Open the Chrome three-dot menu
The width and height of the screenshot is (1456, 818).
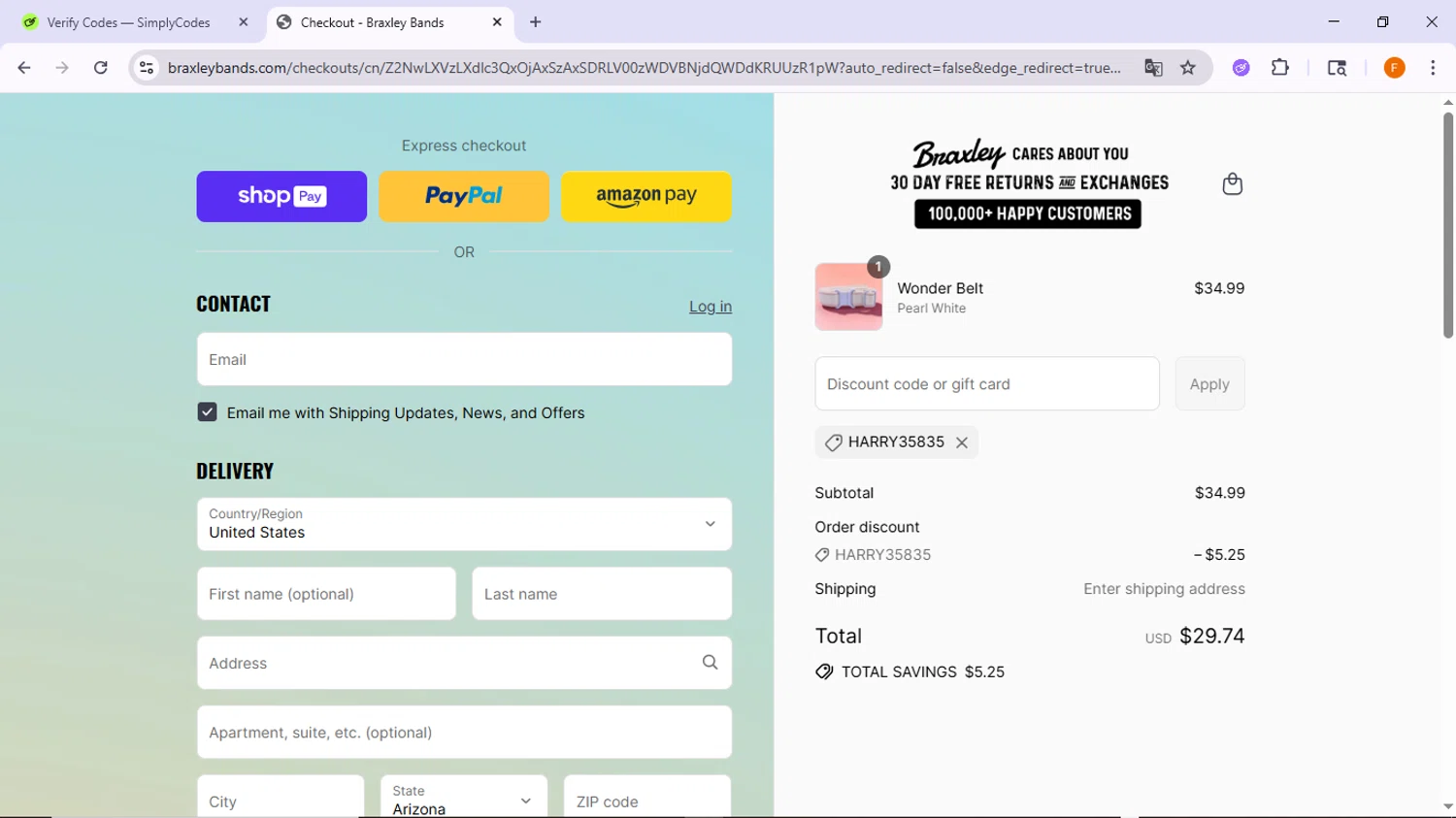point(1433,68)
